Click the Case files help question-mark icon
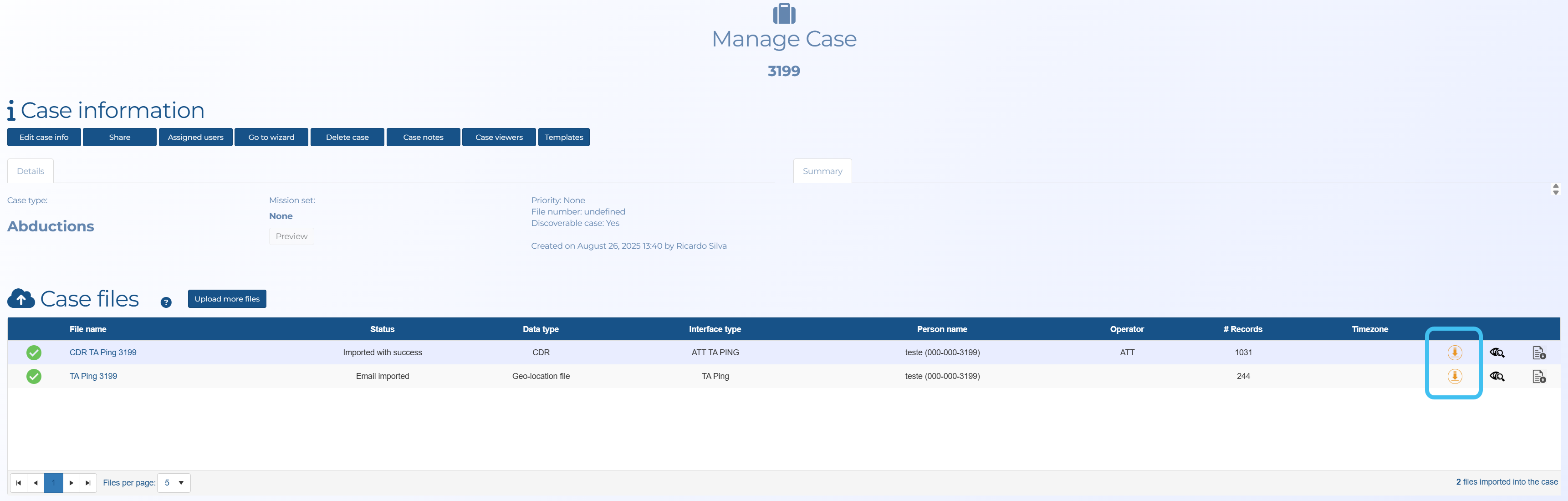 [x=166, y=302]
